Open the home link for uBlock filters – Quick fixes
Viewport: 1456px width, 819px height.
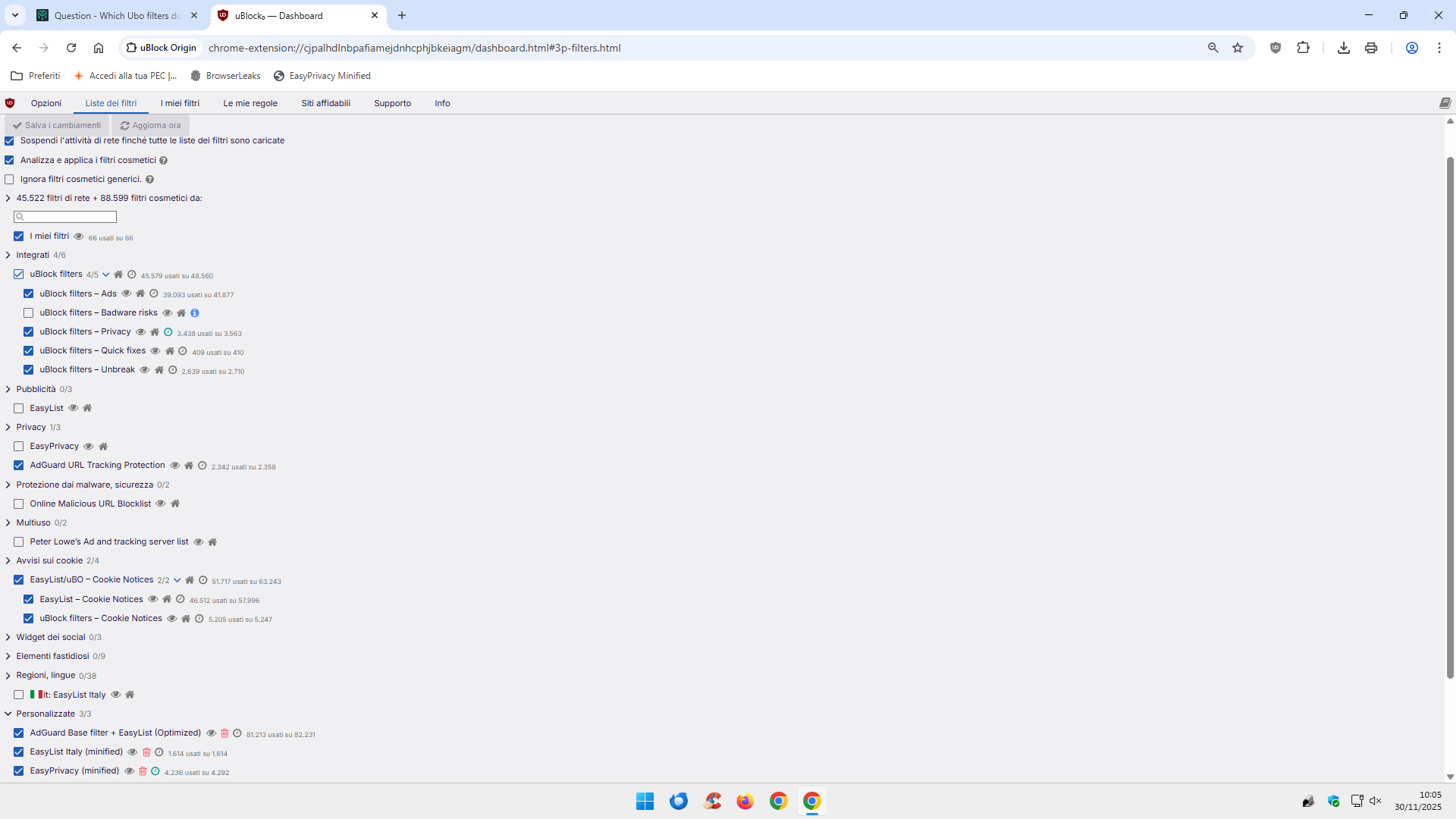point(170,350)
